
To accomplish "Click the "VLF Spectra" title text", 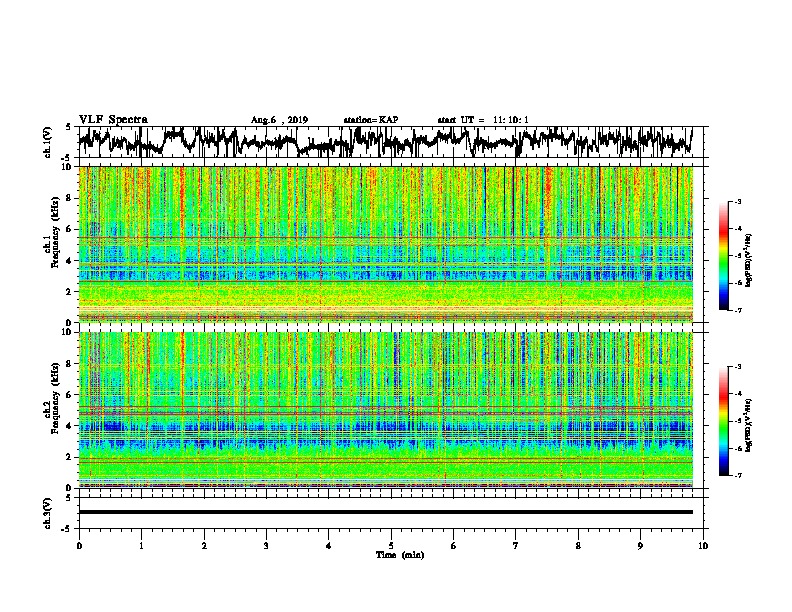I will point(113,120).
